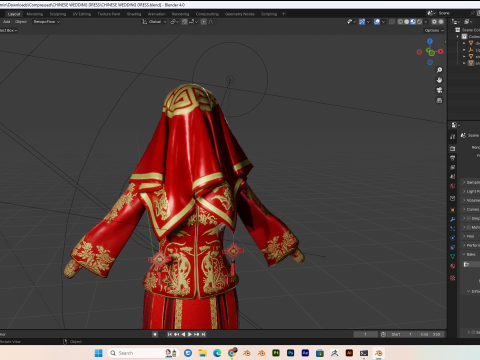The height and width of the screenshot is (360, 480).
Task: Open the overlays options dropdown arrow
Action: 383,22
